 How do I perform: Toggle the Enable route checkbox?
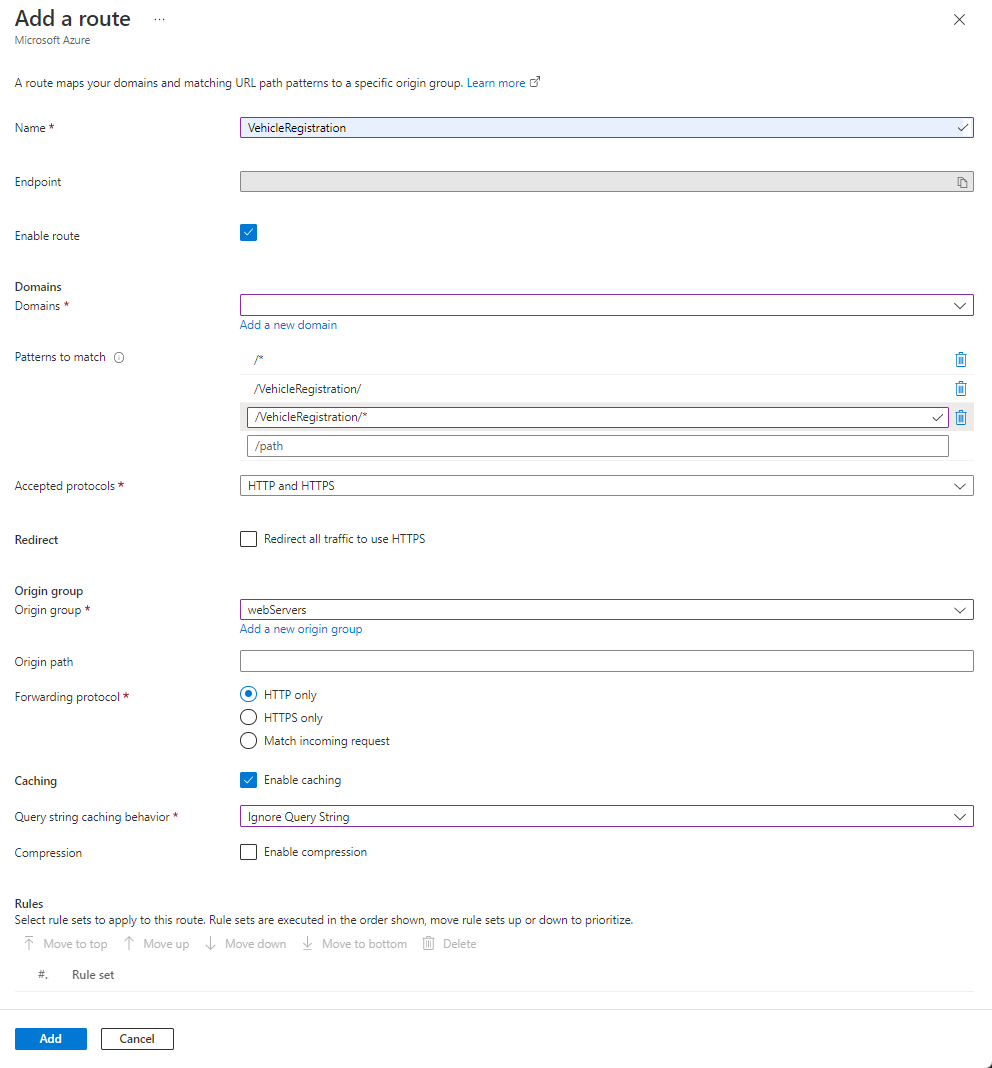pyautogui.click(x=249, y=233)
